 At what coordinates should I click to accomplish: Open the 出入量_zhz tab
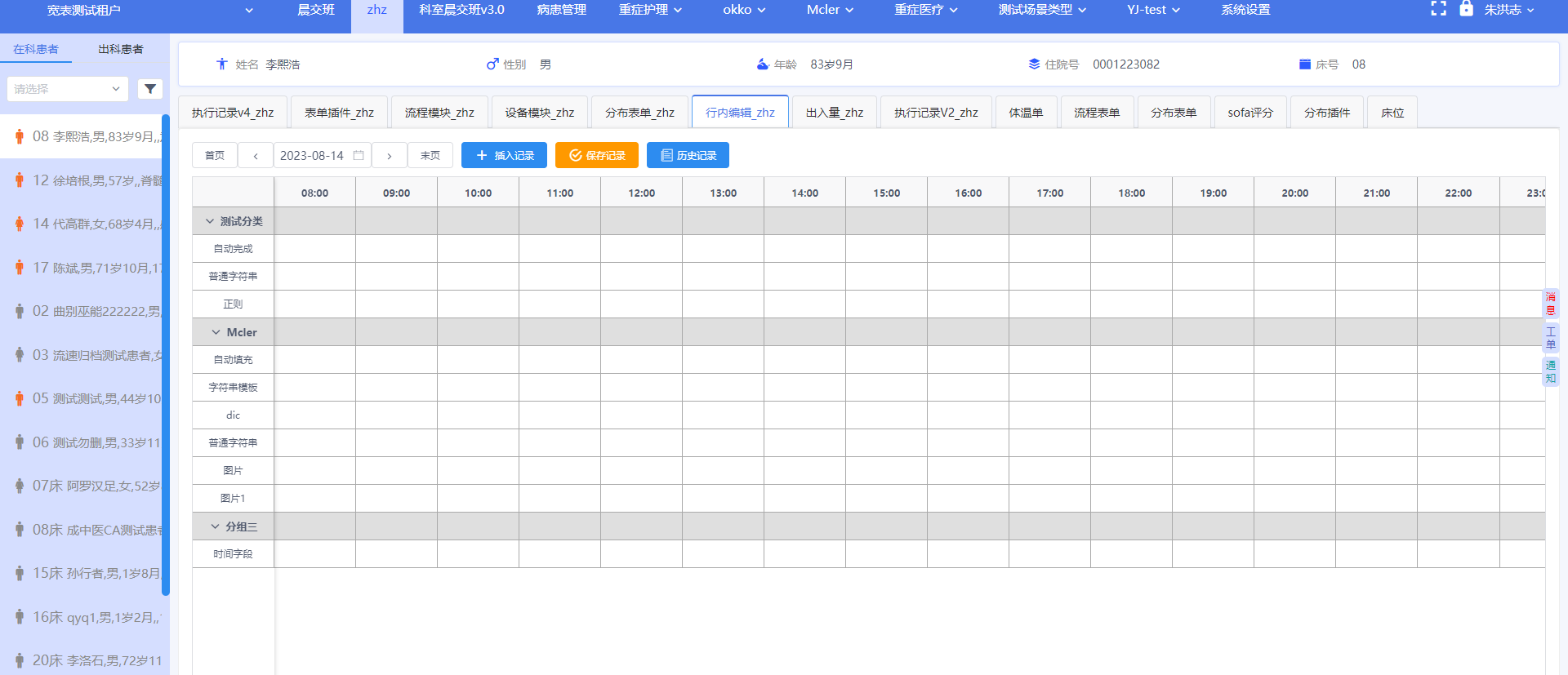click(x=835, y=113)
